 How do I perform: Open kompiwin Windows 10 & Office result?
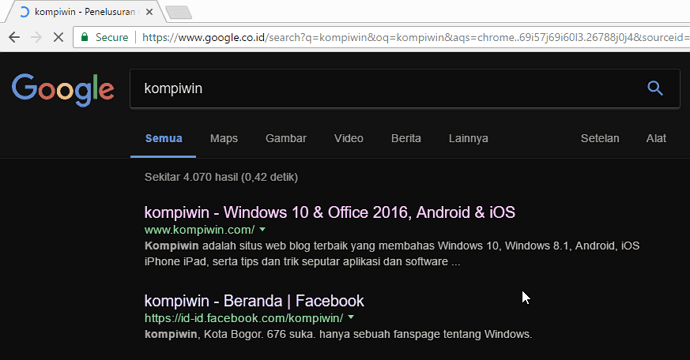tap(330, 213)
